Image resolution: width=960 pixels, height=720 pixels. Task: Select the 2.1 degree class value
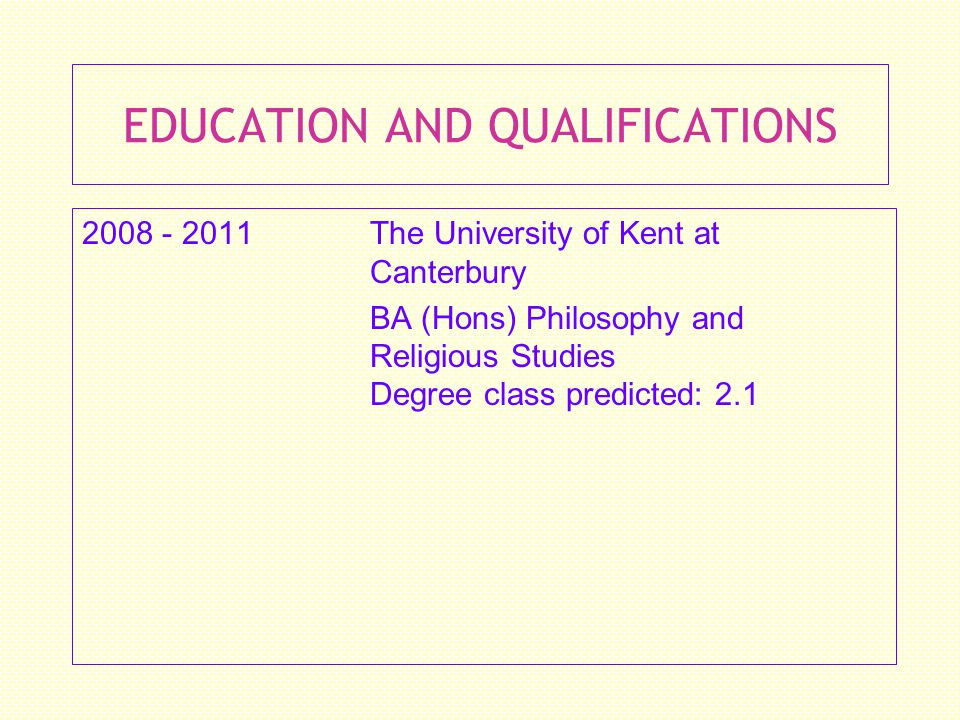pos(737,394)
